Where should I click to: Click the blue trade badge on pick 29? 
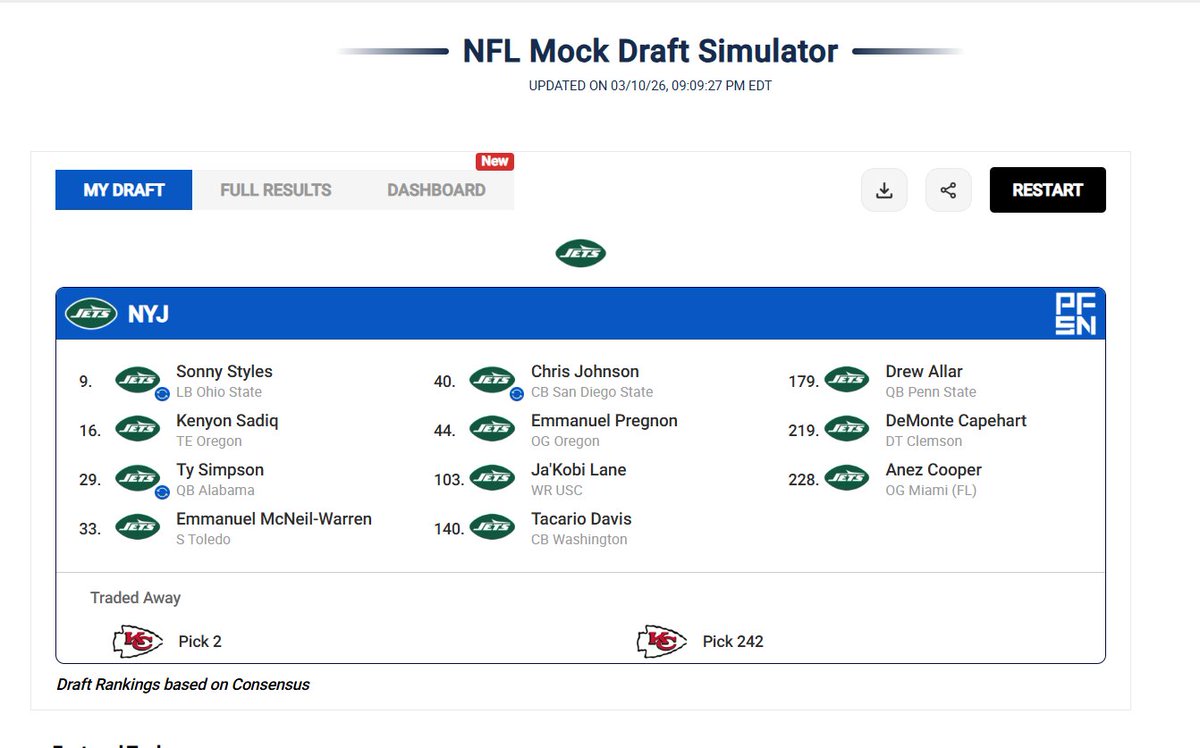coord(162,492)
